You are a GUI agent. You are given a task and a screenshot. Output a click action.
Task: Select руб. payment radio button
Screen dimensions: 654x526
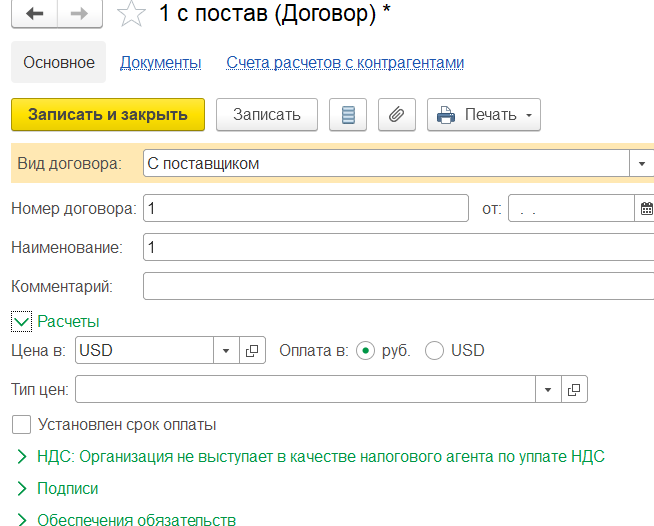pos(366,351)
